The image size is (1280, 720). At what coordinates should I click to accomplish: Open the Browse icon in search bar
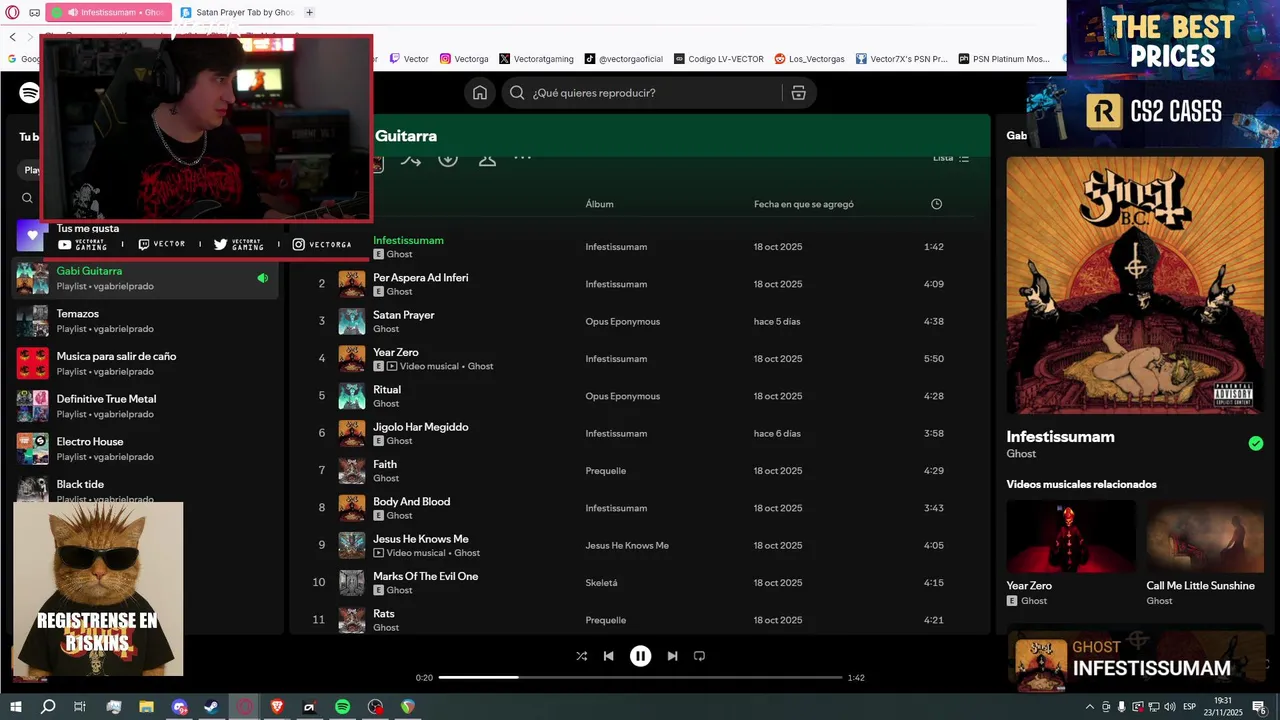click(x=798, y=93)
